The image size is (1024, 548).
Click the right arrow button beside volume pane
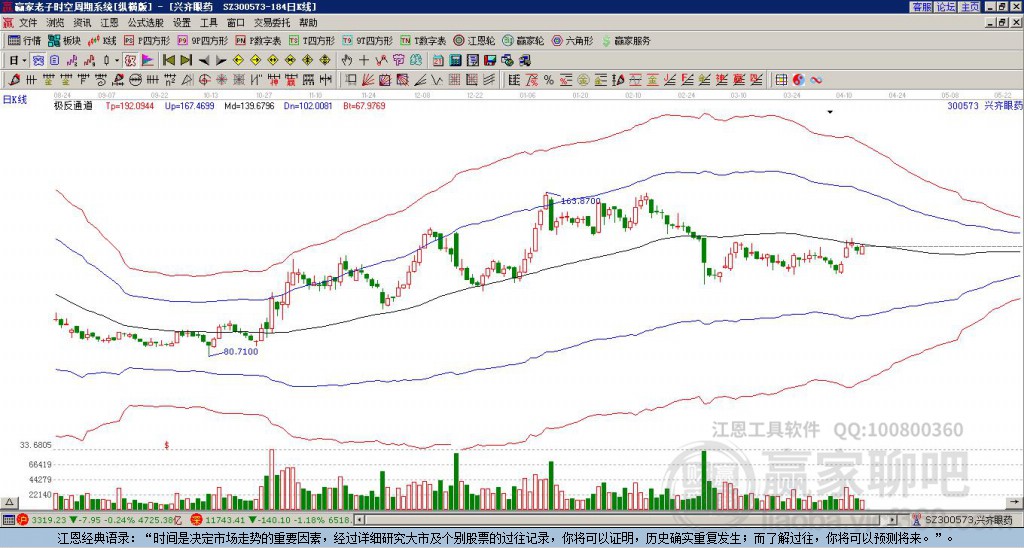point(1015,502)
